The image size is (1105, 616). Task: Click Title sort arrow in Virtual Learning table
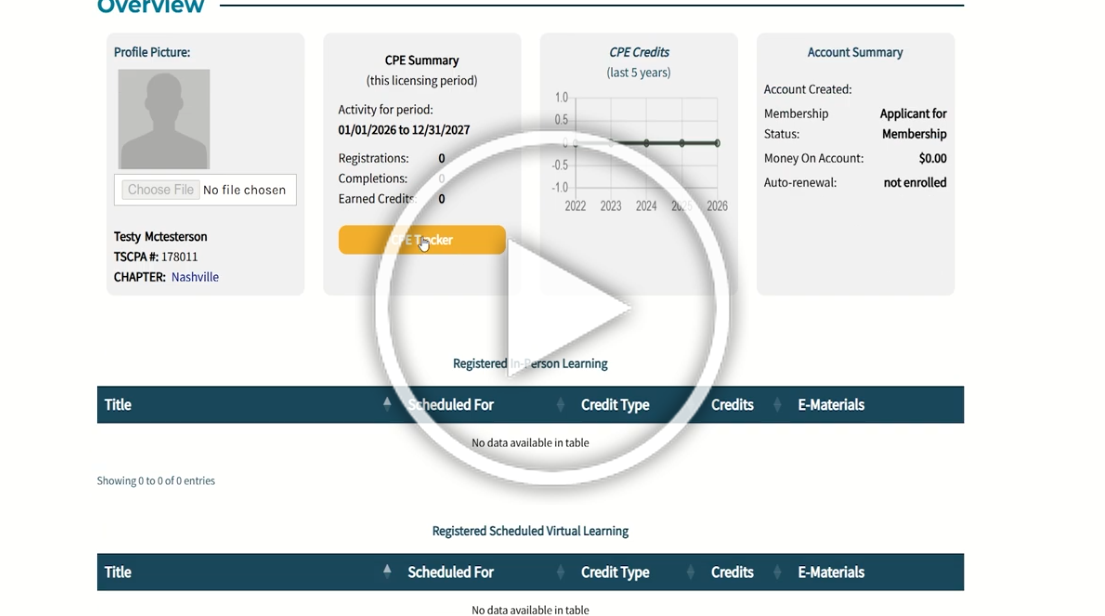pos(387,572)
